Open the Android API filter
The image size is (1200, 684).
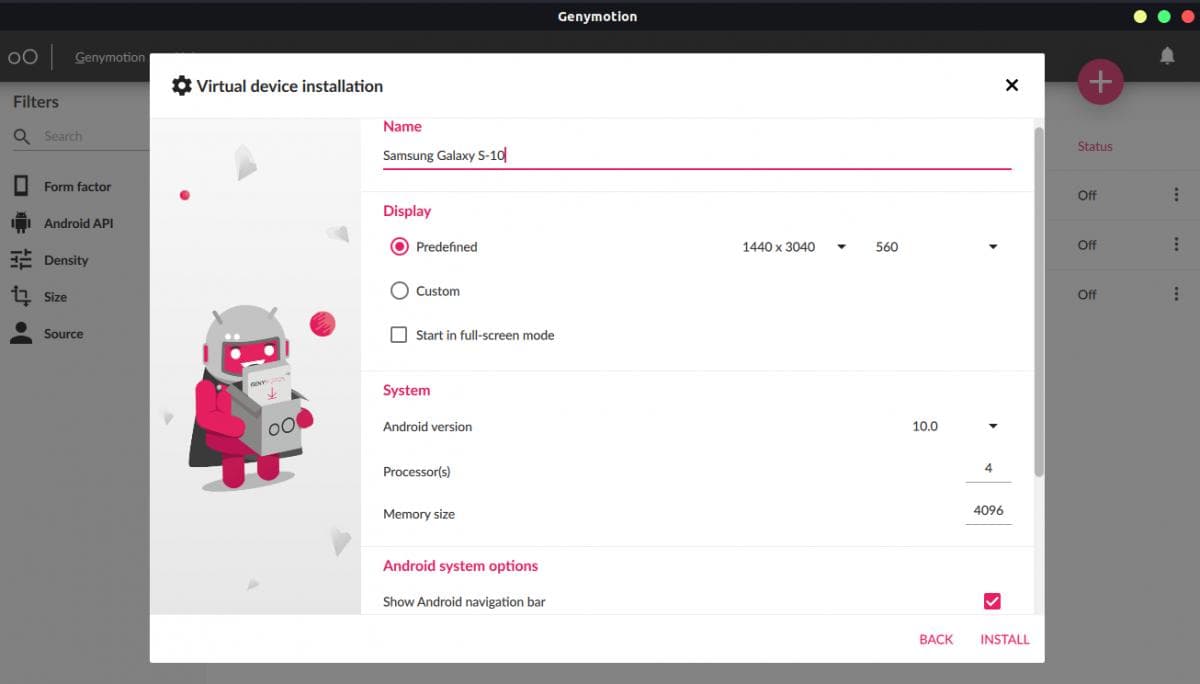(x=78, y=223)
